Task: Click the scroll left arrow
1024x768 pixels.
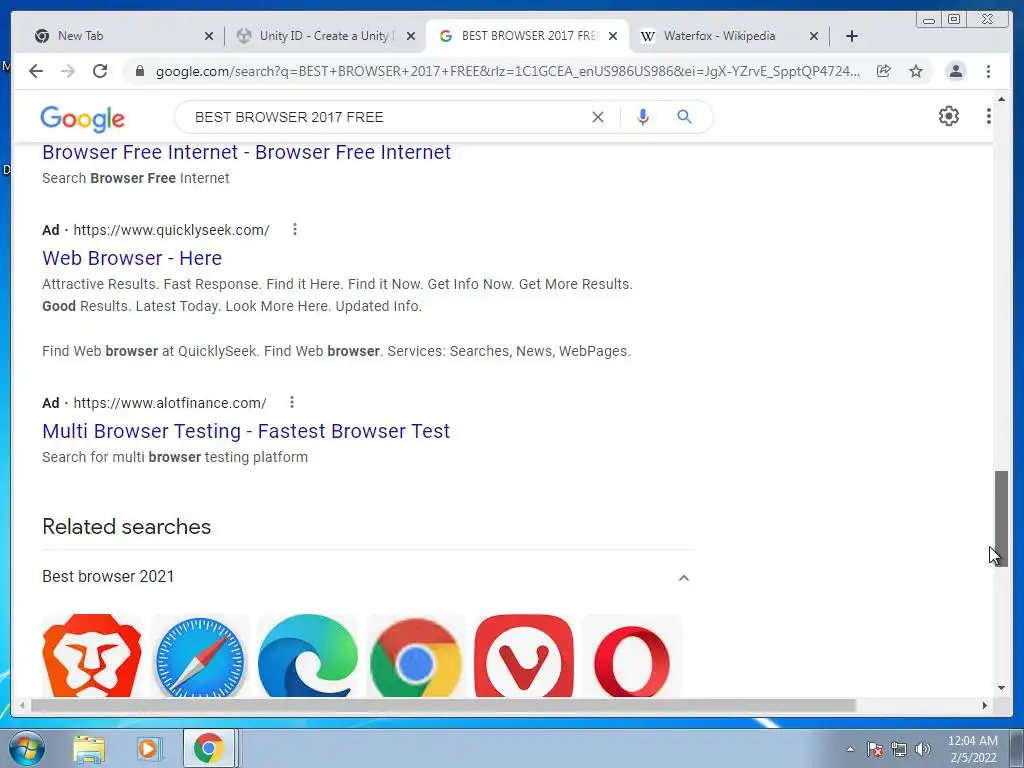Action: tap(22, 705)
